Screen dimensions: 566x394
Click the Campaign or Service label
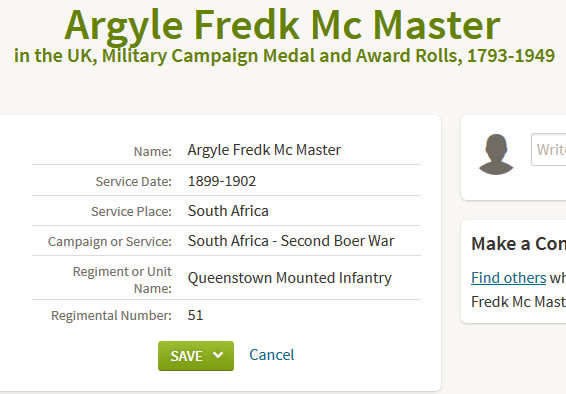click(110, 242)
